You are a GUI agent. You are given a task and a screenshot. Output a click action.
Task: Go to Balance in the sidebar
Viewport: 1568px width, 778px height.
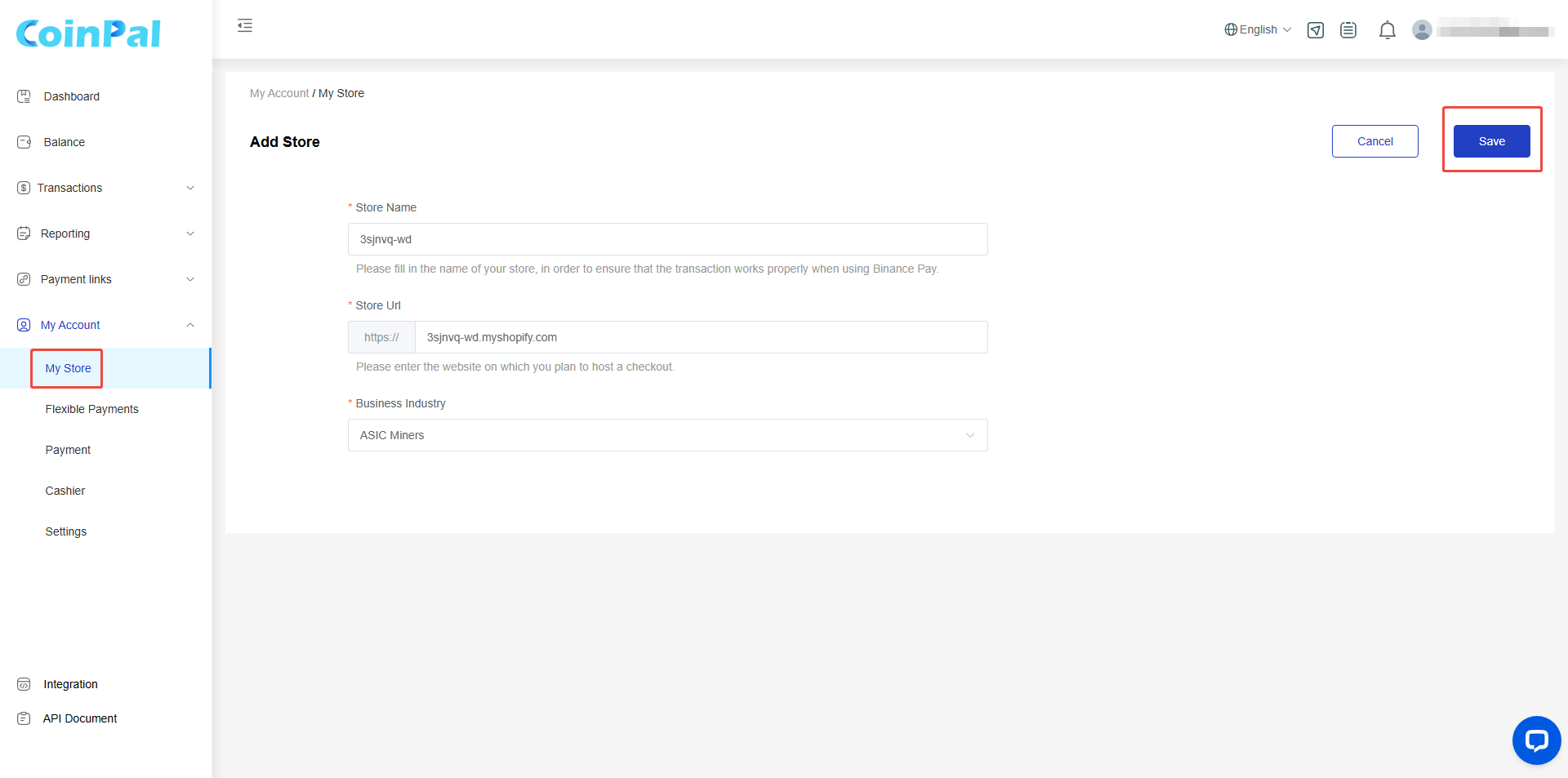point(65,142)
